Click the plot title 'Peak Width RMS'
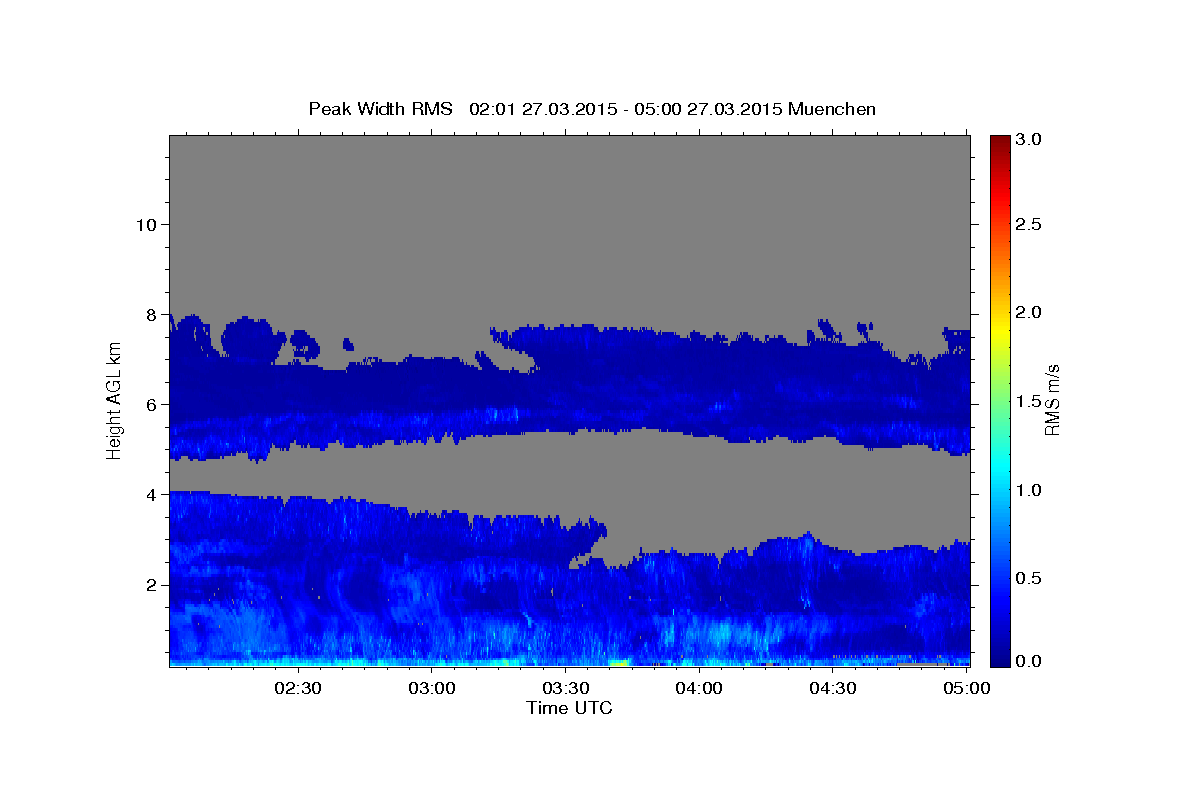 [380, 109]
